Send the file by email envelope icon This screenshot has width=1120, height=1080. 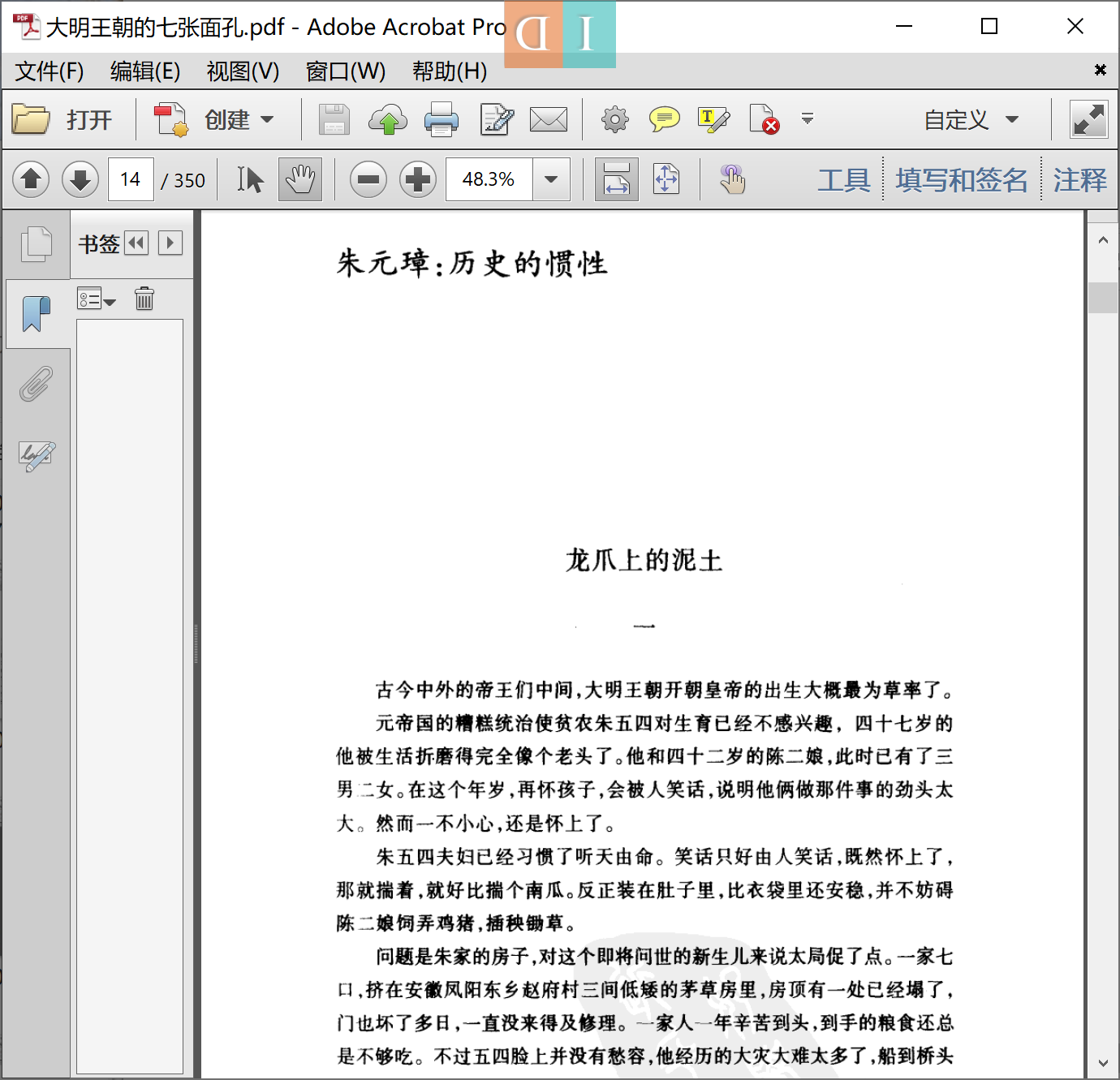click(x=549, y=120)
